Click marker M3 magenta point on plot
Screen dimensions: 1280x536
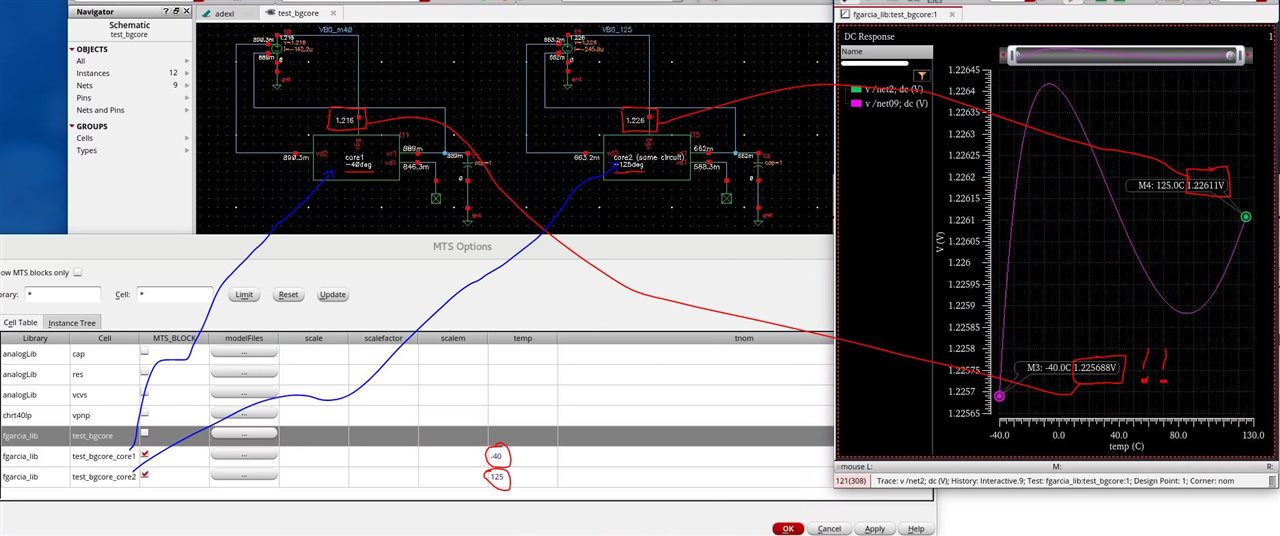(x=999, y=397)
